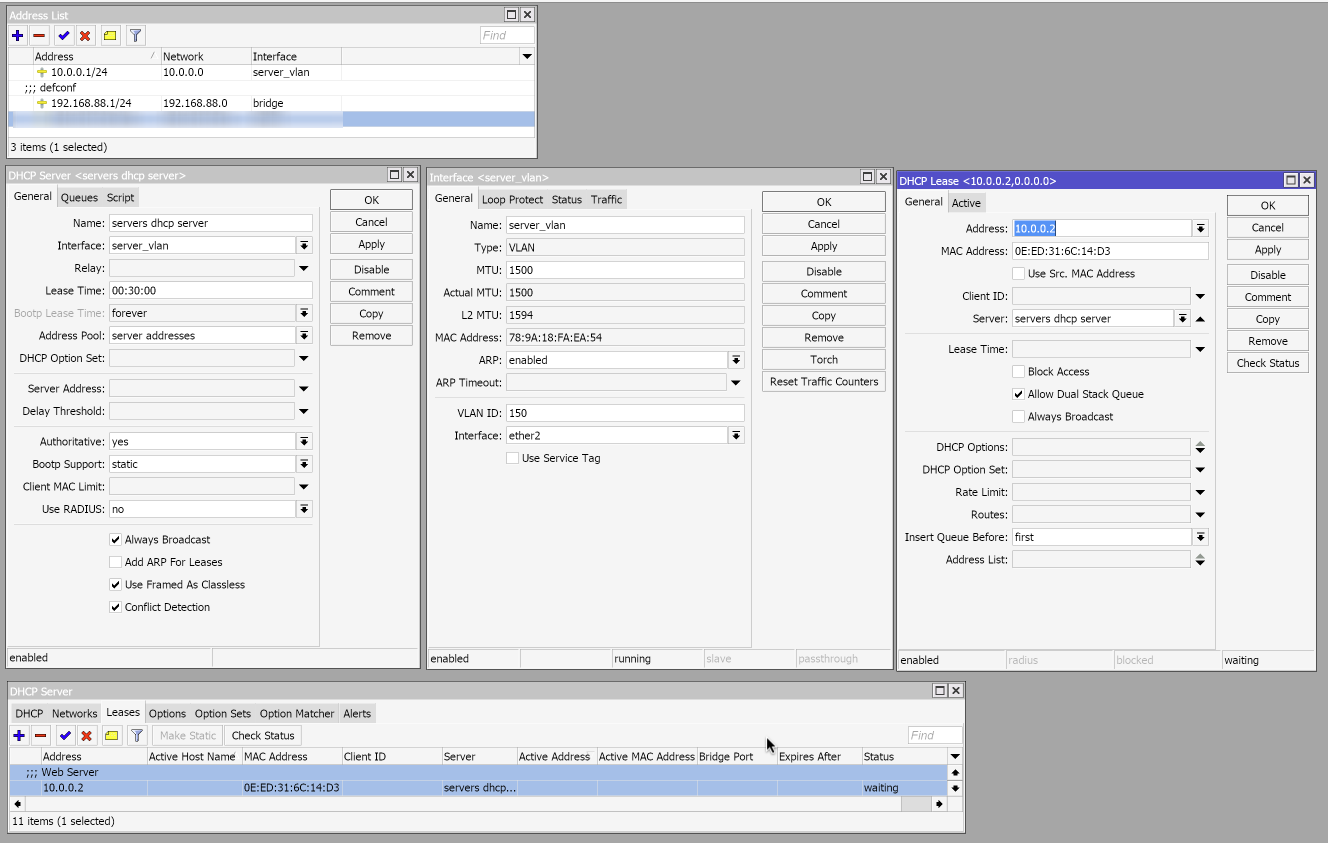Enable the selected address via checkmark icon

coord(64,35)
